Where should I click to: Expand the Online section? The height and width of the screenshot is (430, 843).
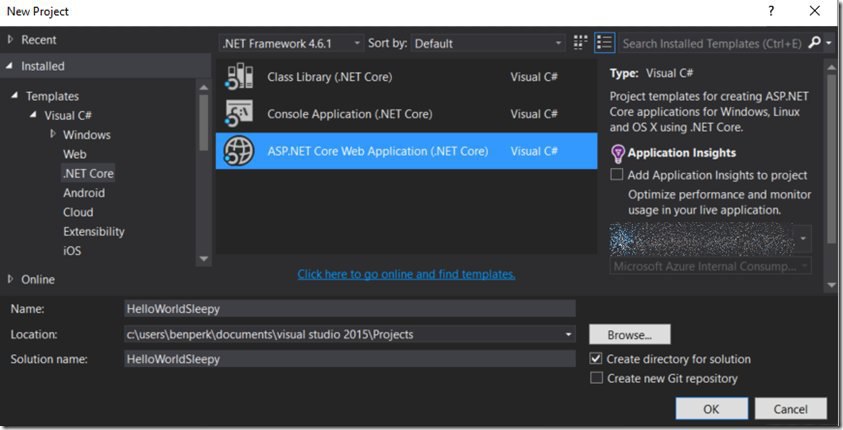(x=10, y=279)
